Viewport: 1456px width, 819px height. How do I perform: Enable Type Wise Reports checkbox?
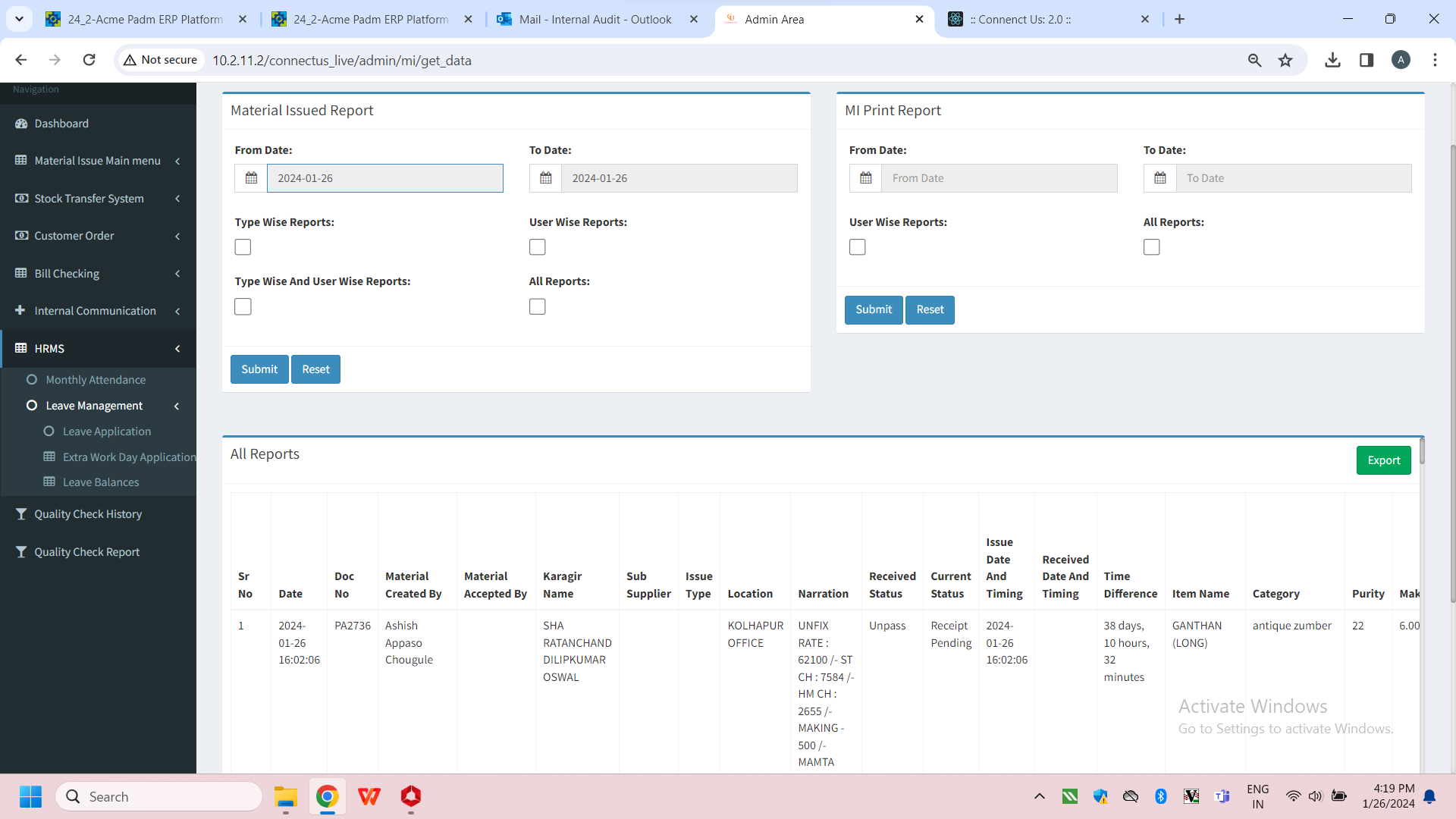(x=243, y=247)
